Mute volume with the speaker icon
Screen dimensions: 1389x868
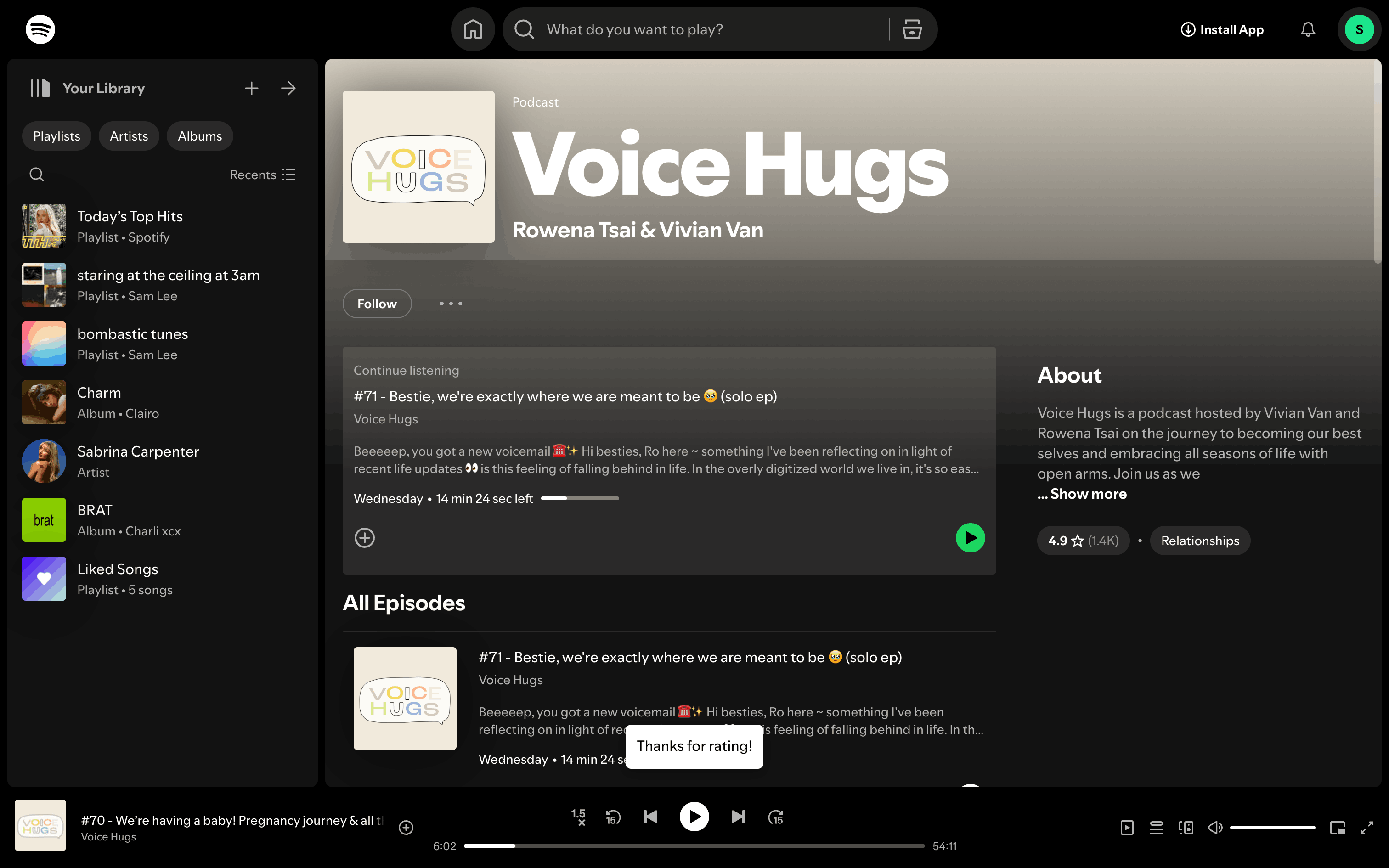coord(1215,827)
